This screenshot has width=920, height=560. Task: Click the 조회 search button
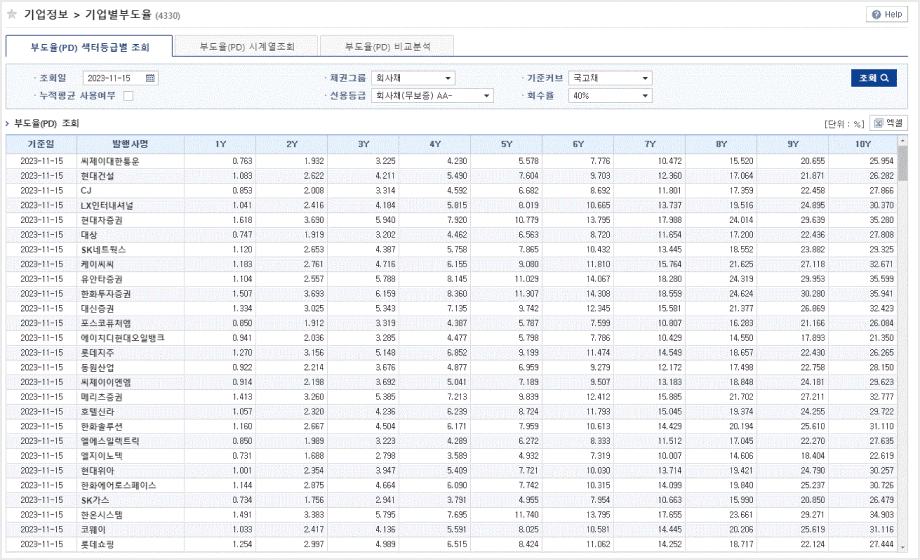click(x=874, y=78)
